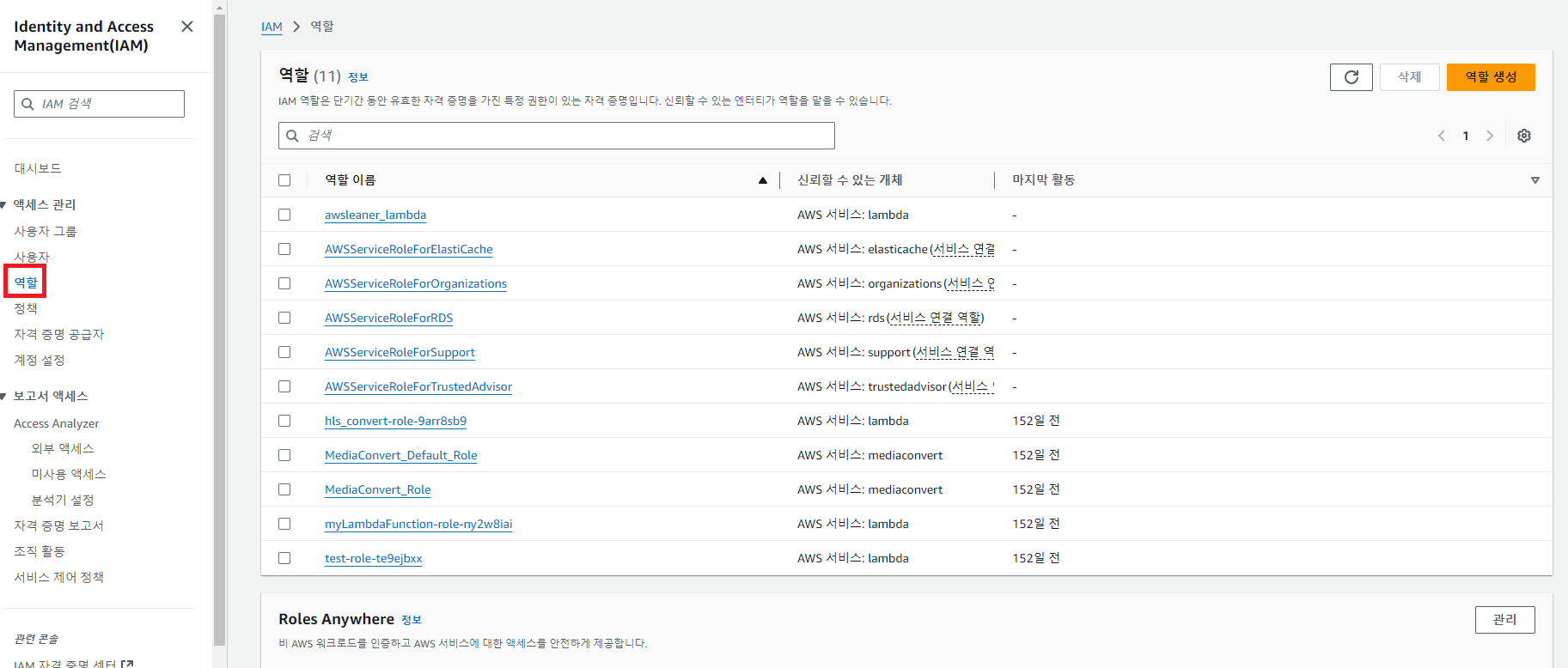This screenshot has height=668, width=1568.
Task: Check the MediaConvert_Default_Role checkbox
Action: pos(284,455)
